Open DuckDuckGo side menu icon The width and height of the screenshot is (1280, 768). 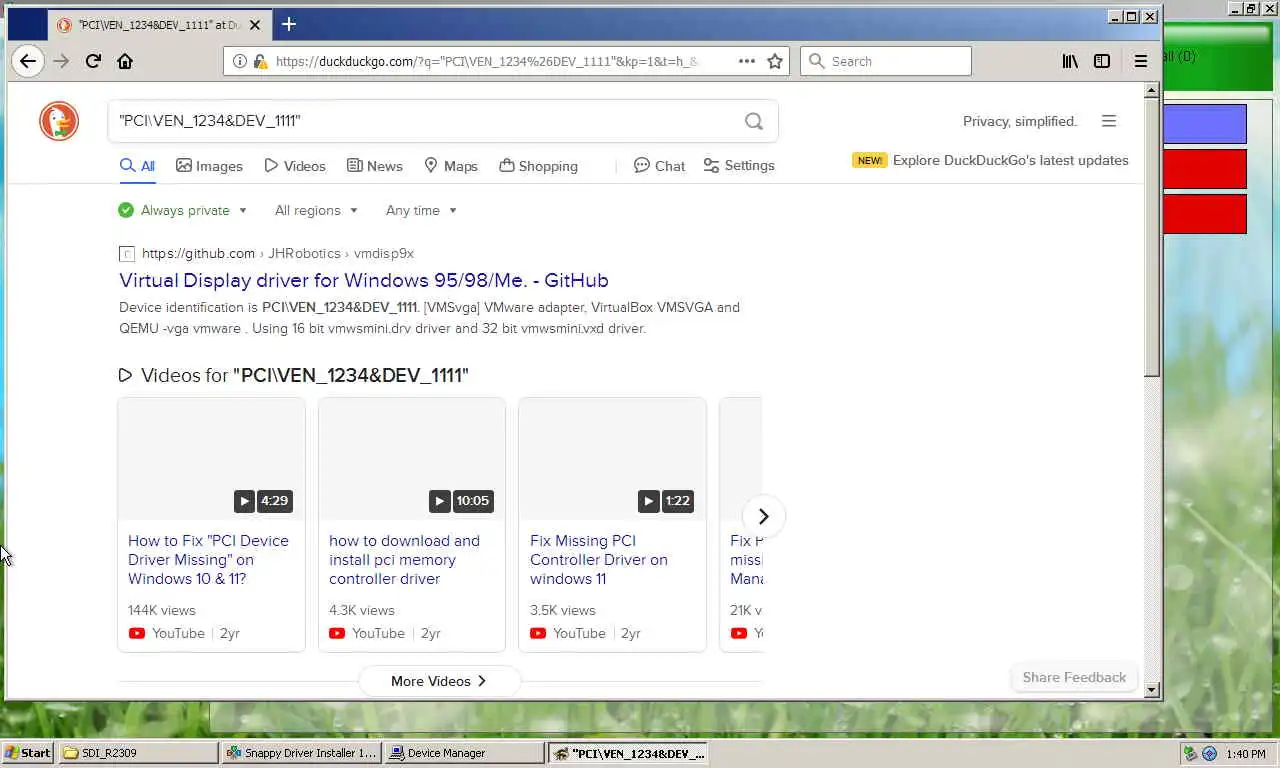pyautogui.click(x=1109, y=121)
